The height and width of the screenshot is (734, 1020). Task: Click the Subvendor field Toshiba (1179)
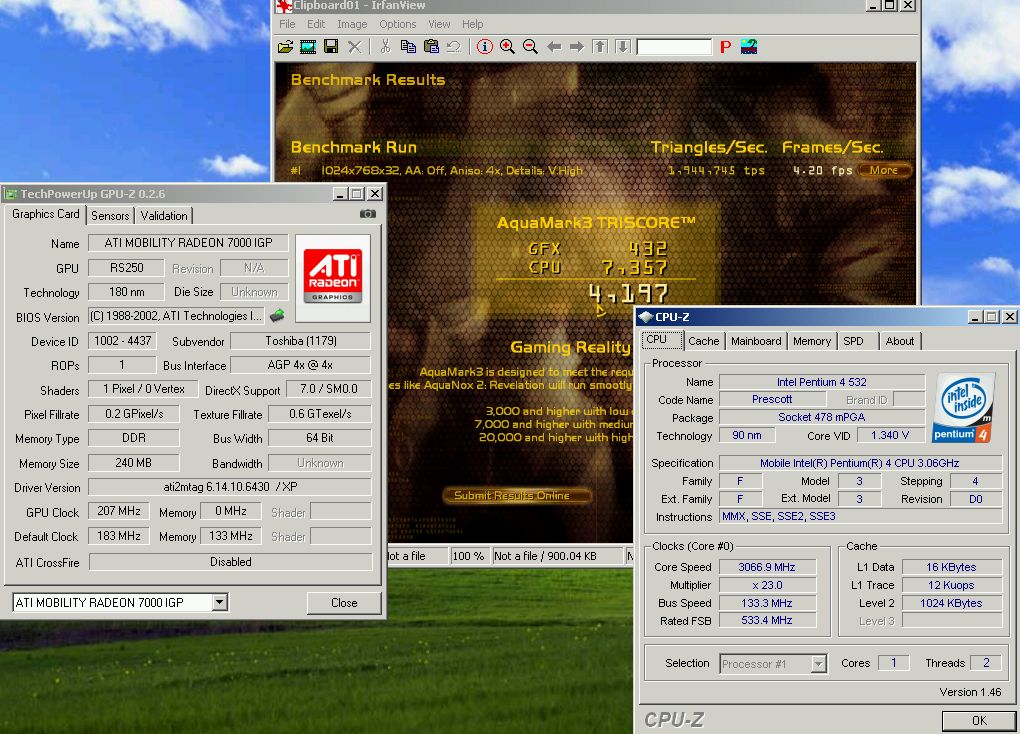point(301,341)
